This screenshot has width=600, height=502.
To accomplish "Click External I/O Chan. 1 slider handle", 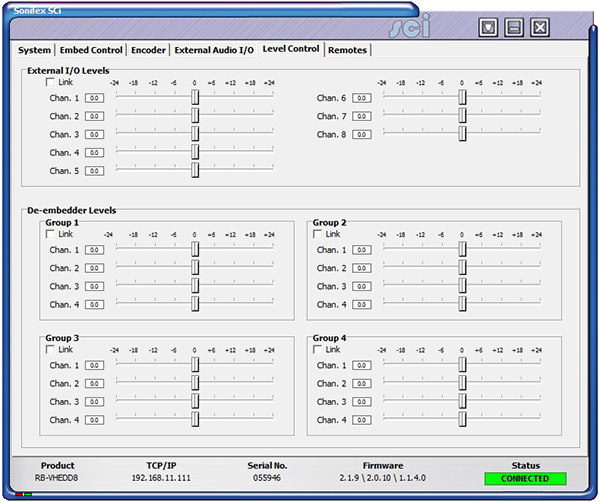I will point(195,98).
